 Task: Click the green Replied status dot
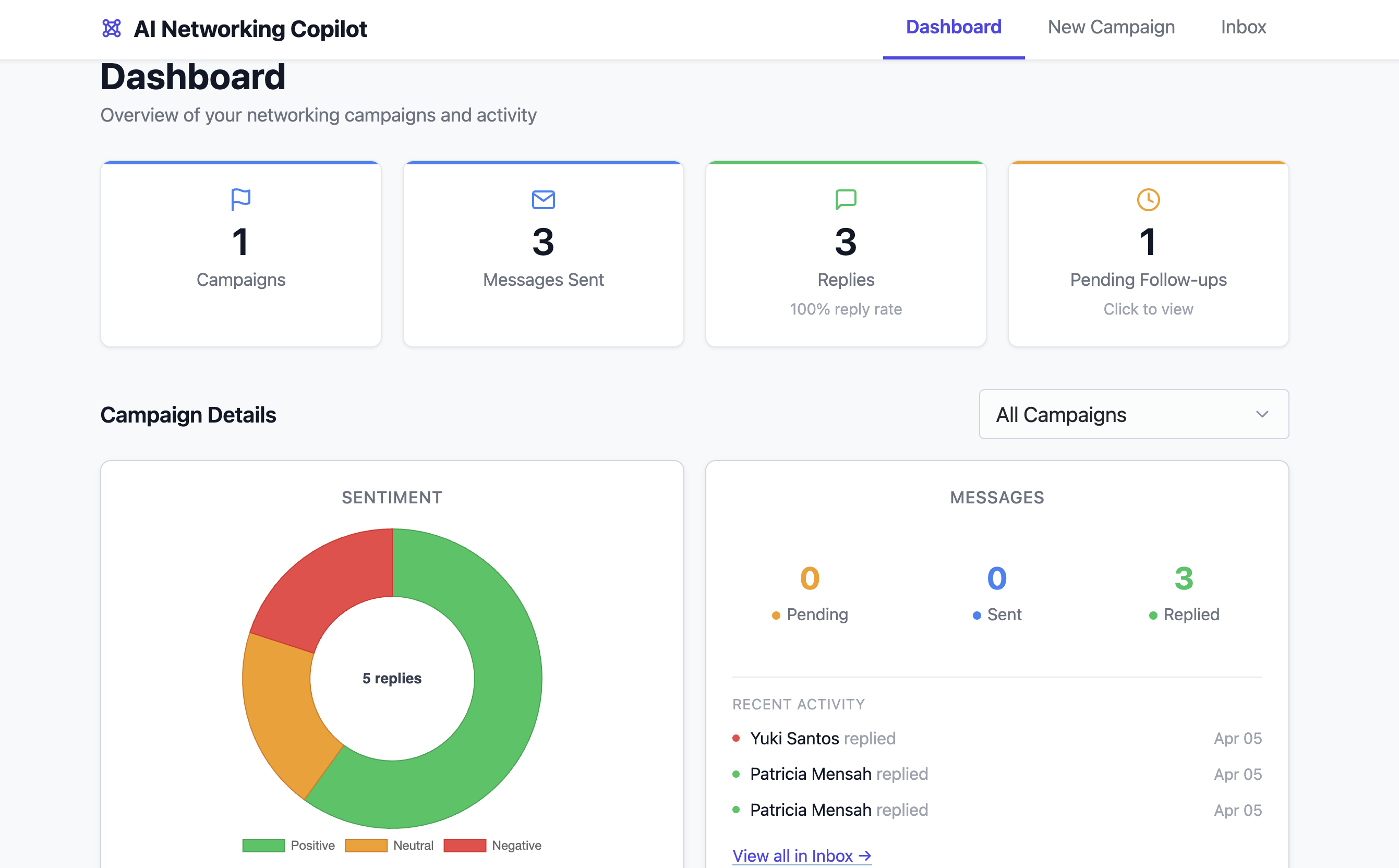click(1153, 616)
